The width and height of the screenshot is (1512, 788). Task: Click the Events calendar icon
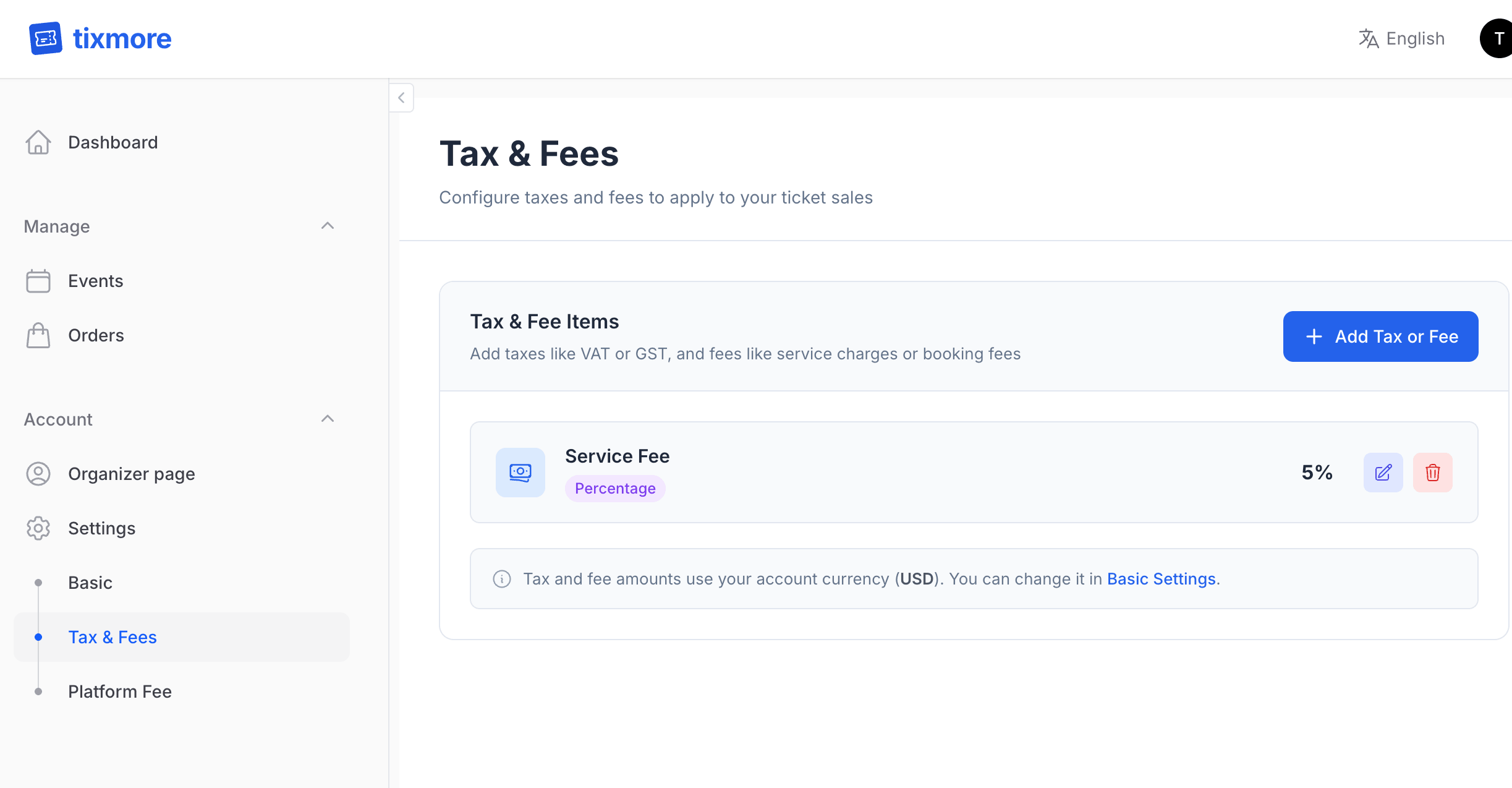tap(38, 281)
